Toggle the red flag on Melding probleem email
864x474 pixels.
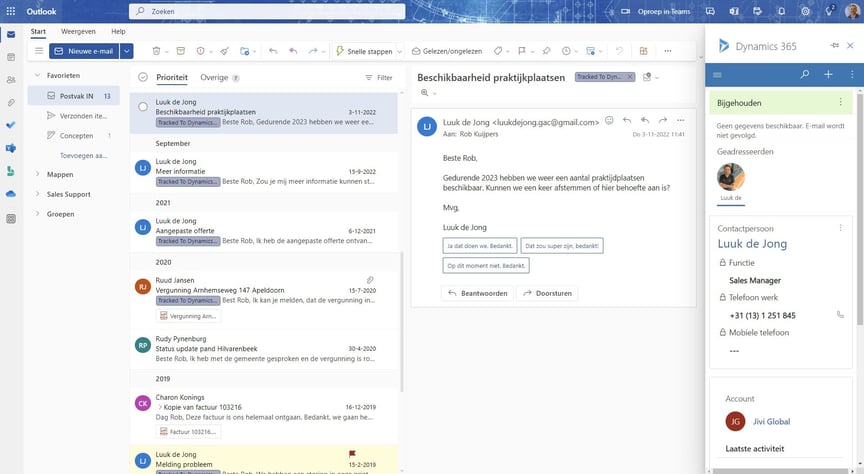(352, 454)
